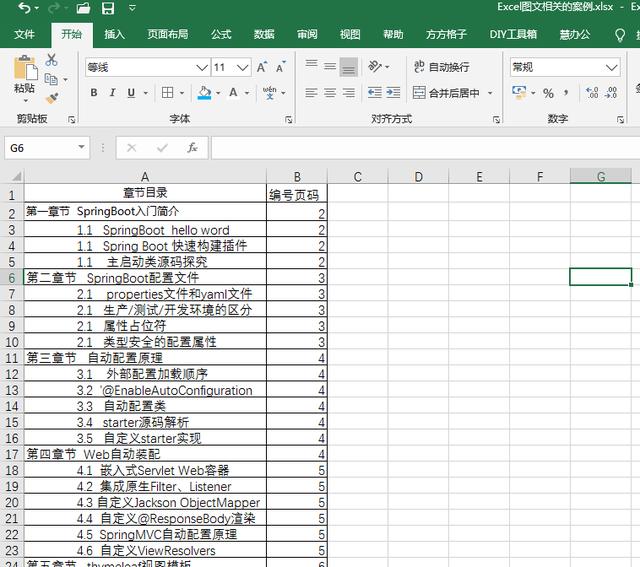Screen dimensions: 640x567
Task: Switch to the 公式 tab
Action: point(221,34)
